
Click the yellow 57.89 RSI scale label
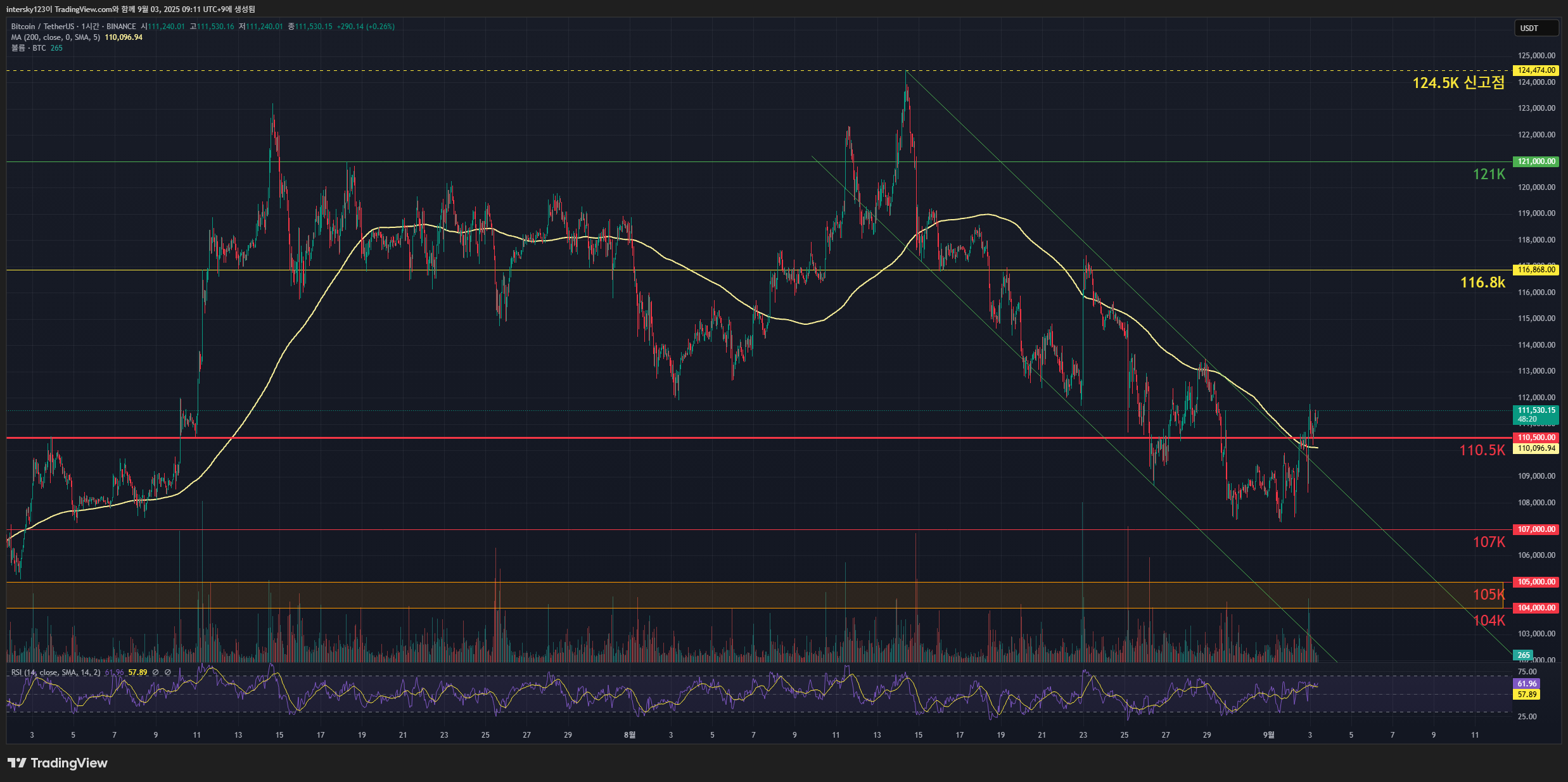[1527, 695]
